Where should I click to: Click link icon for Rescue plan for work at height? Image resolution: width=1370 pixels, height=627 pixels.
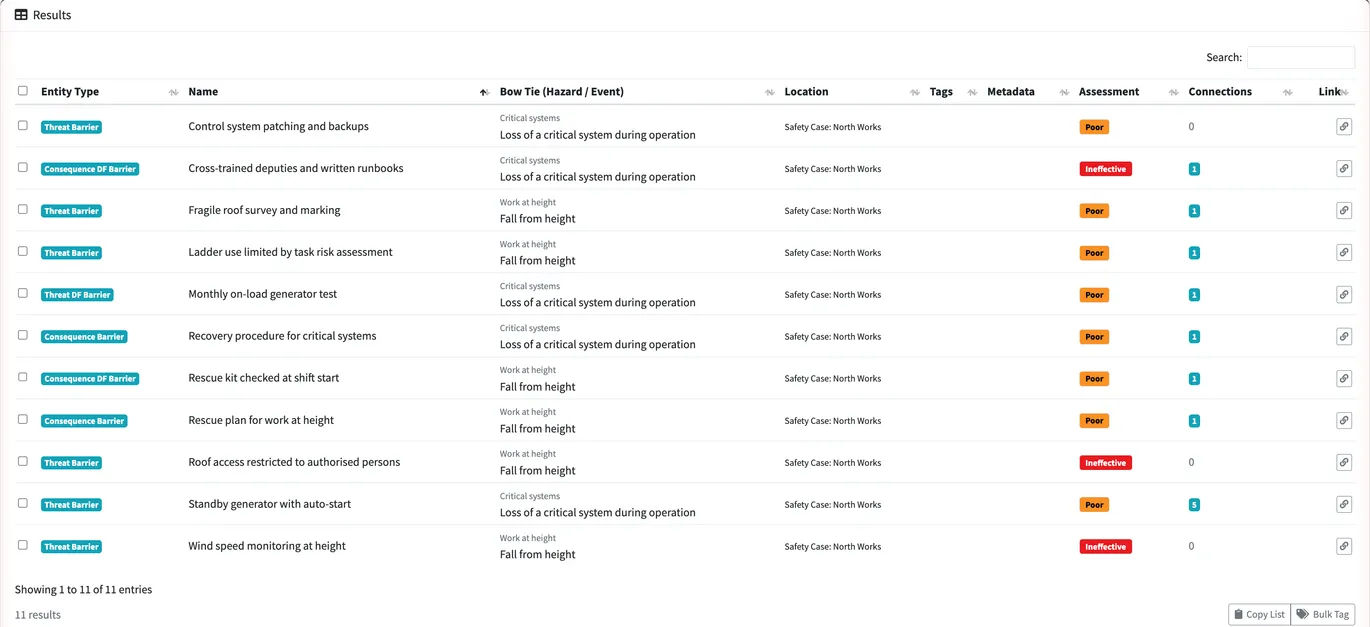pos(1344,421)
